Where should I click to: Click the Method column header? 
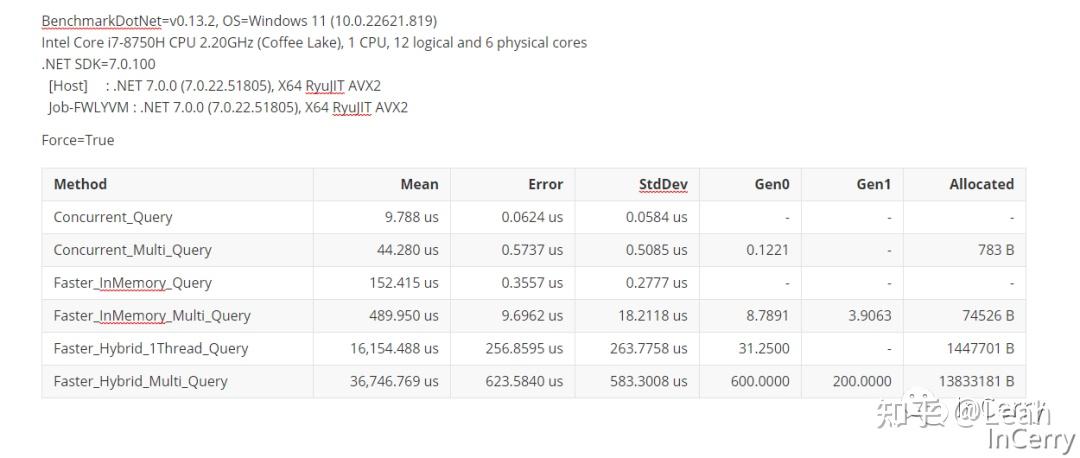80,184
